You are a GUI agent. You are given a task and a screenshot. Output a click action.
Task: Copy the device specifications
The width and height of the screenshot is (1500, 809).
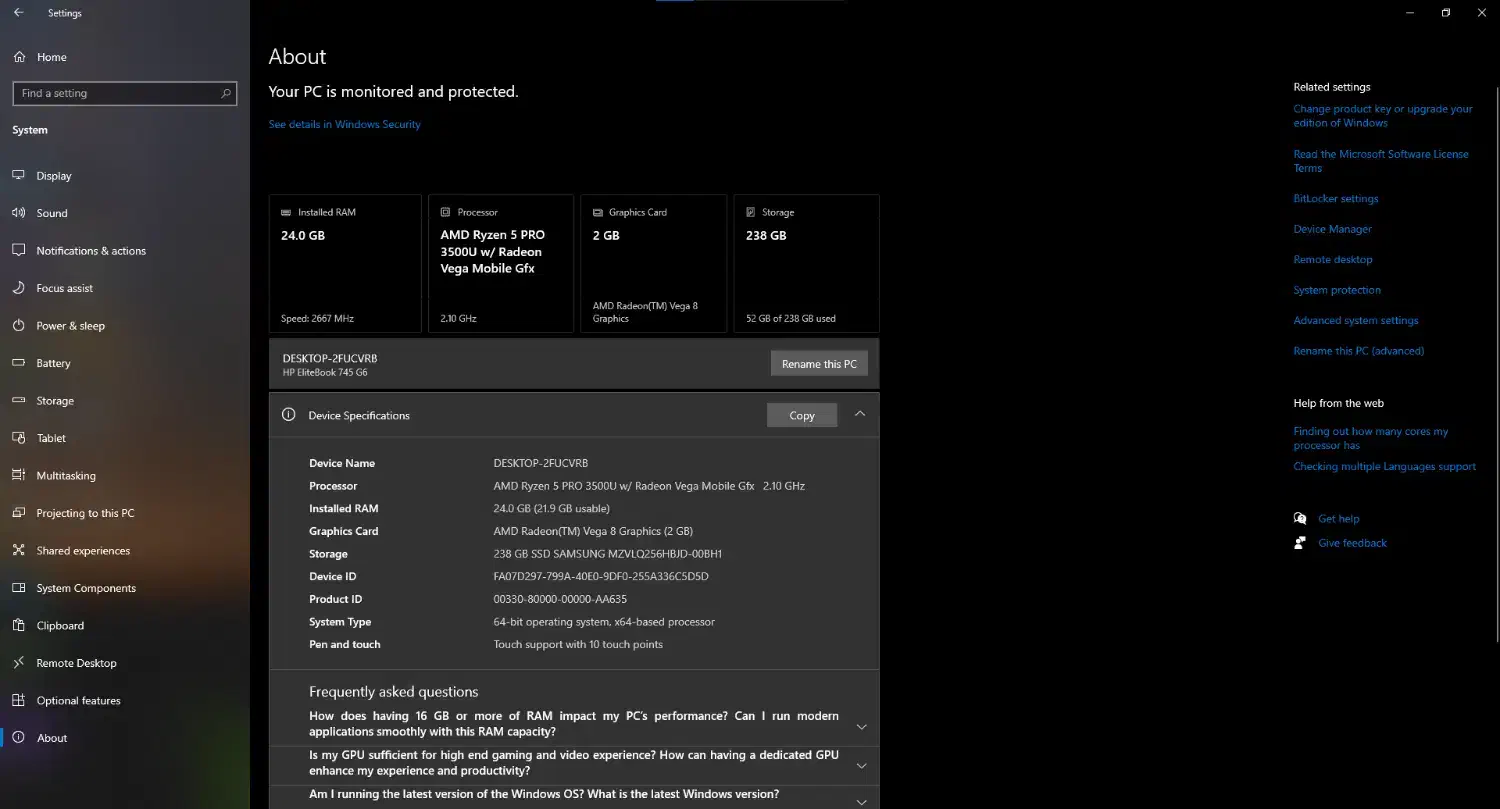(x=801, y=416)
